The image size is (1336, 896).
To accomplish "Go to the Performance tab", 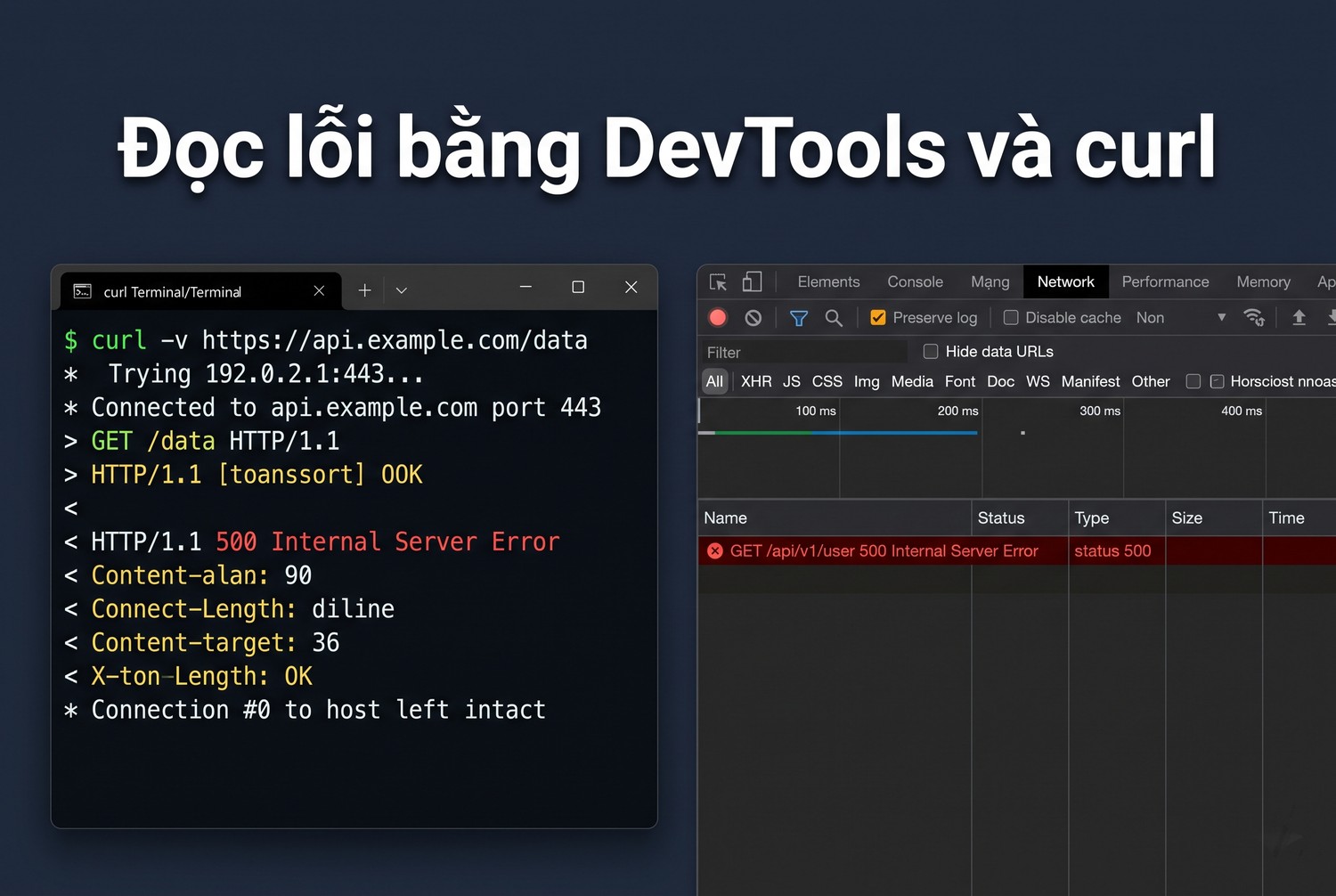I will (1165, 282).
